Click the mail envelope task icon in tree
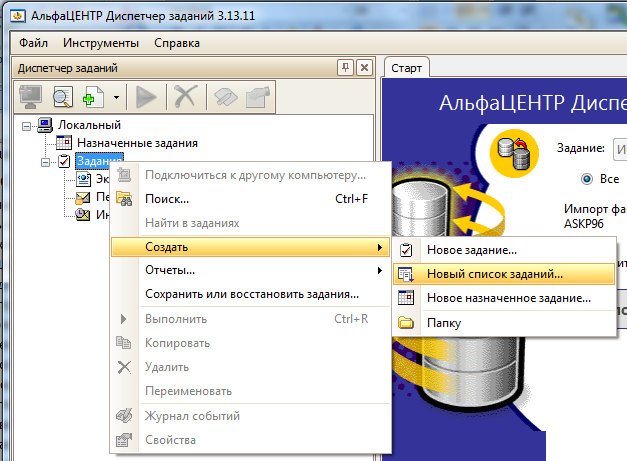The width and height of the screenshot is (627, 461). 82,197
